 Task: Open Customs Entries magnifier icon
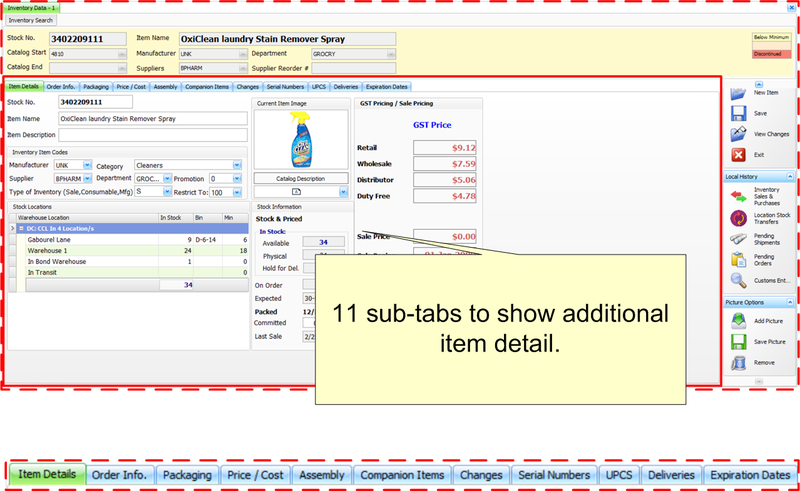click(738, 280)
